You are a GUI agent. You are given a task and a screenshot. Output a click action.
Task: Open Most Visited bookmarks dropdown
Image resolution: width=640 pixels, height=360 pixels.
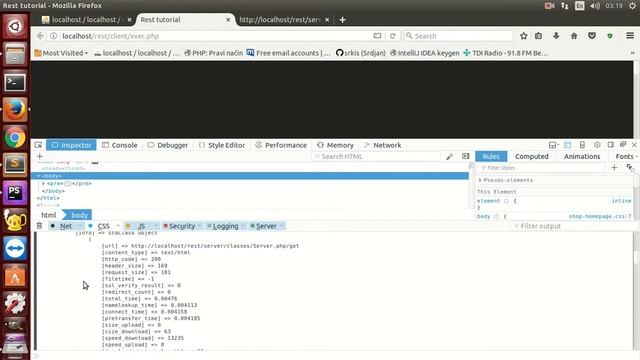point(61,53)
